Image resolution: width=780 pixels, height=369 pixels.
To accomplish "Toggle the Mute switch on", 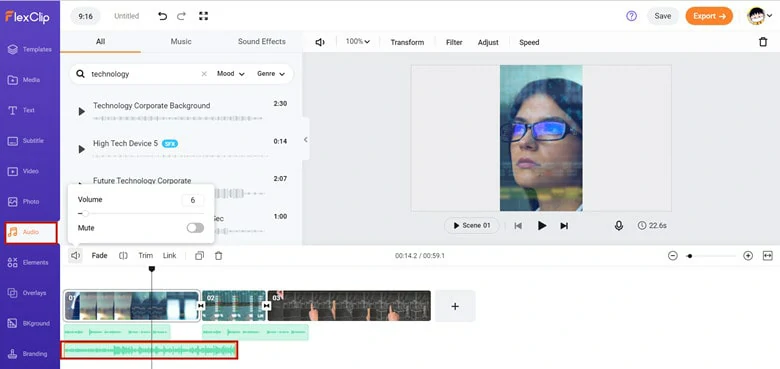I will pyautogui.click(x=195, y=228).
